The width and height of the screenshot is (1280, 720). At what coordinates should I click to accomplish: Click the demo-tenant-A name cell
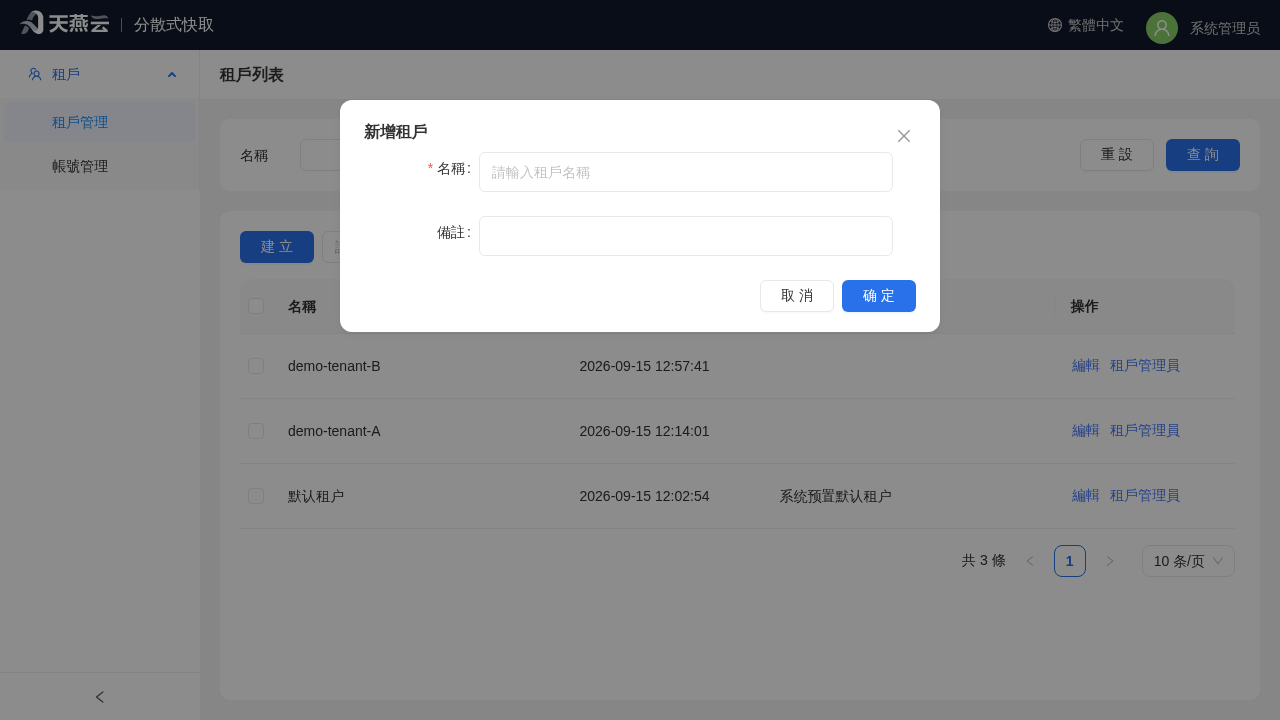334,431
